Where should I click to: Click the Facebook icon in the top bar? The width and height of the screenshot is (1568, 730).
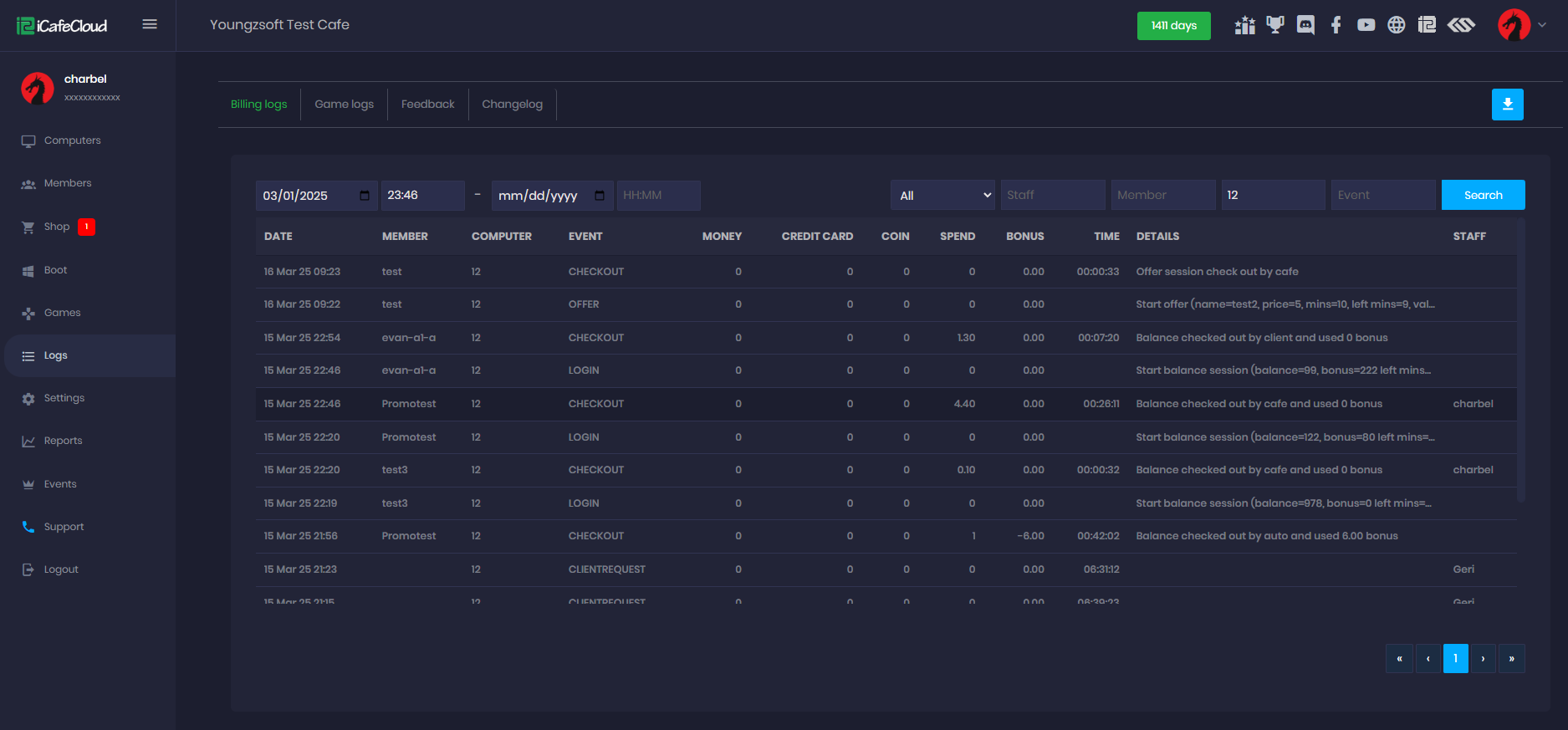[x=1336, y=25]
